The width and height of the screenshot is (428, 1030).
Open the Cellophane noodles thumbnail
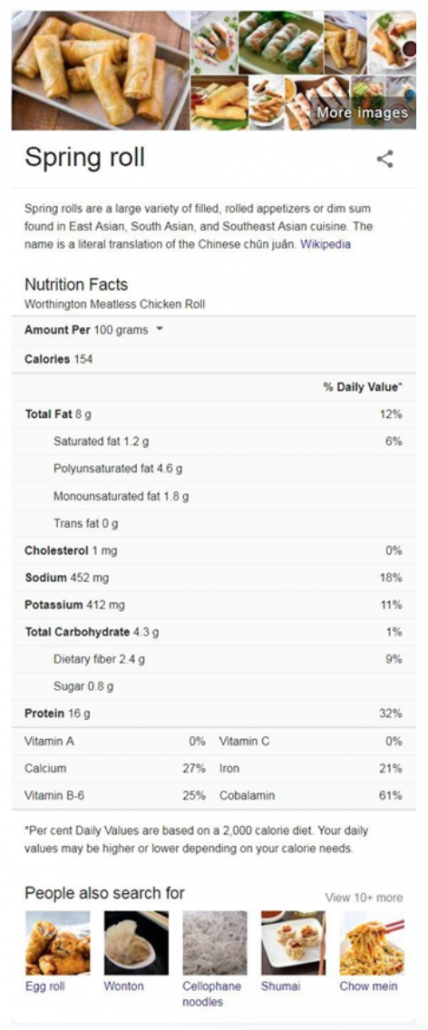pyautogui.click(x=215, y=943)
